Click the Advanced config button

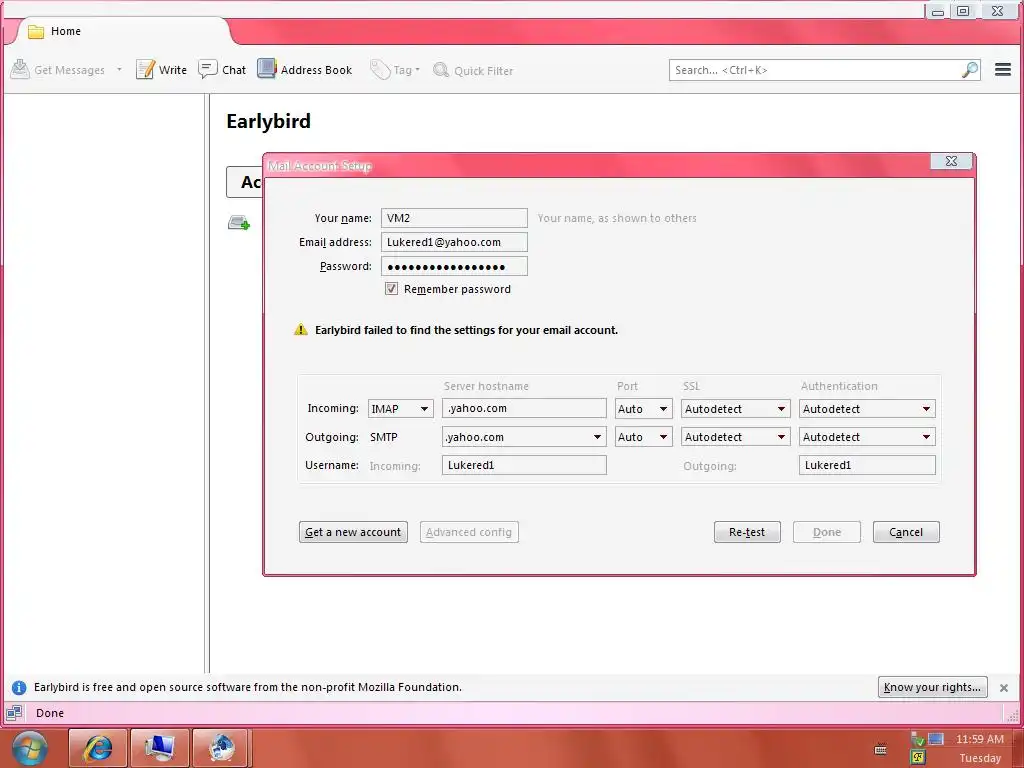pos(469,532)
